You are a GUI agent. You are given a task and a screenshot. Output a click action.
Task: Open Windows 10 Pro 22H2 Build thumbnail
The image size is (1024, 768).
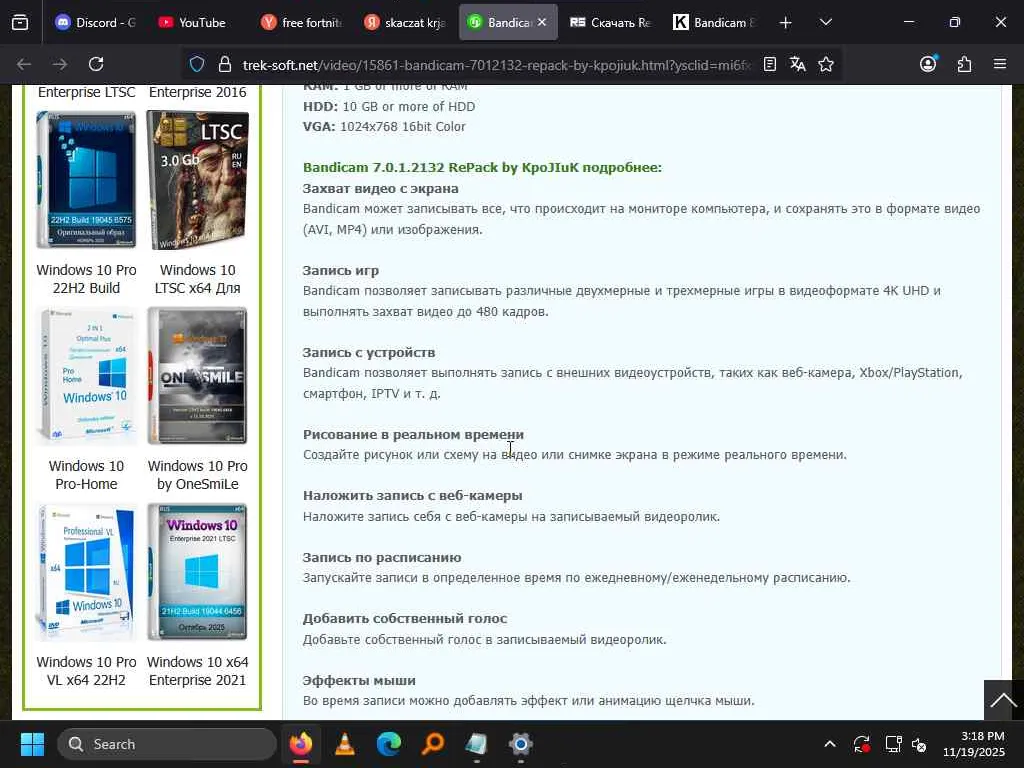click(86, 180)
